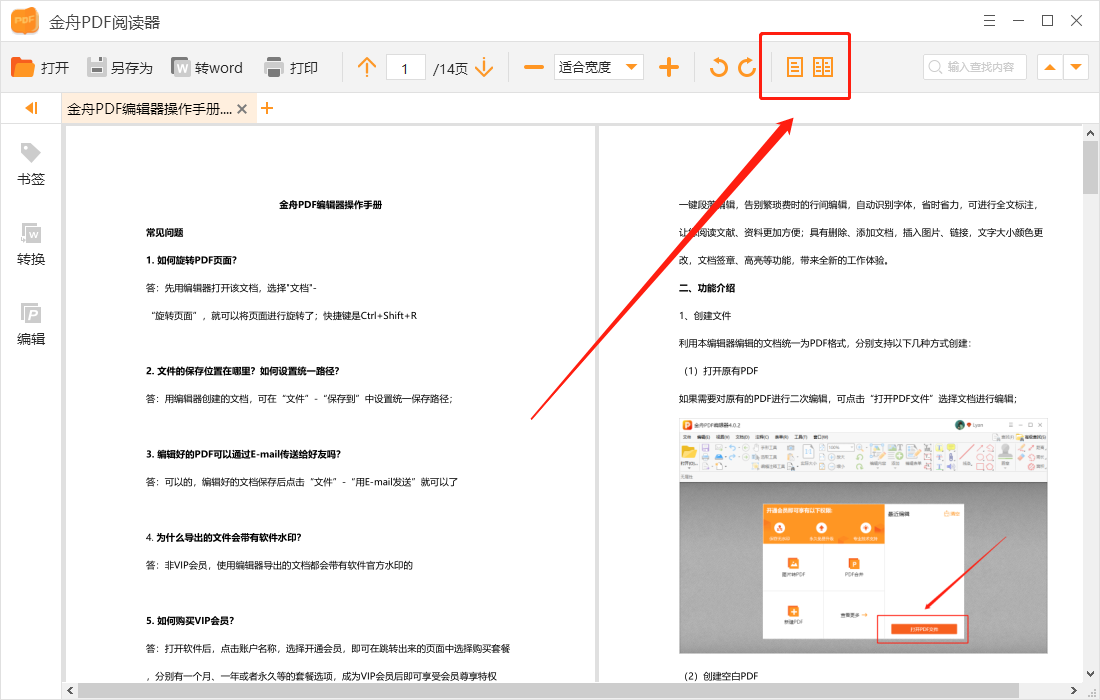Click the 常见问题 heading
The height and width of the screenshot is (700, 1100).
tap(164, 233)
